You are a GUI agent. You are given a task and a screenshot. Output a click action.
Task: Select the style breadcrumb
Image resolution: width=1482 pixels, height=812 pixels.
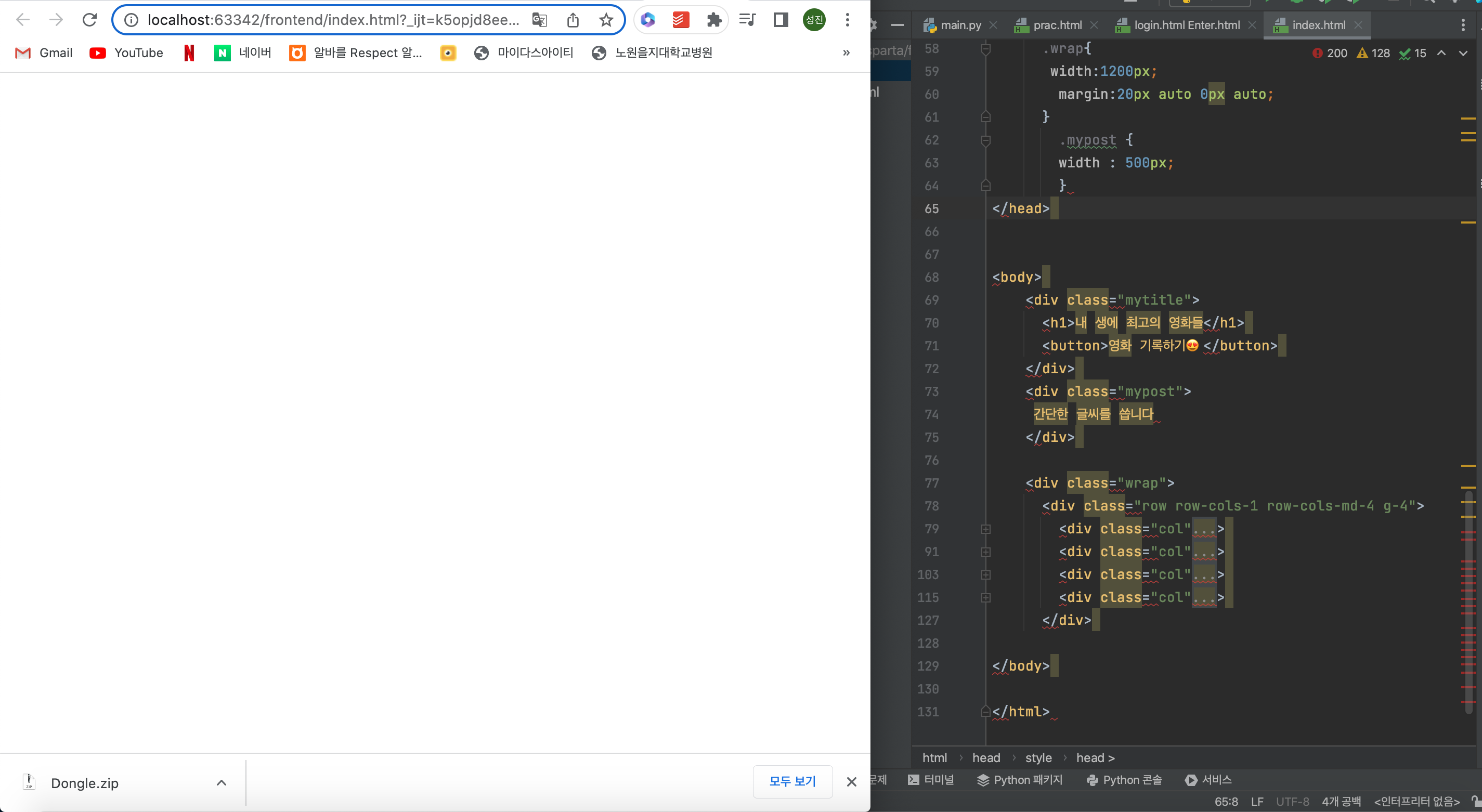(x=1038, y=758)
